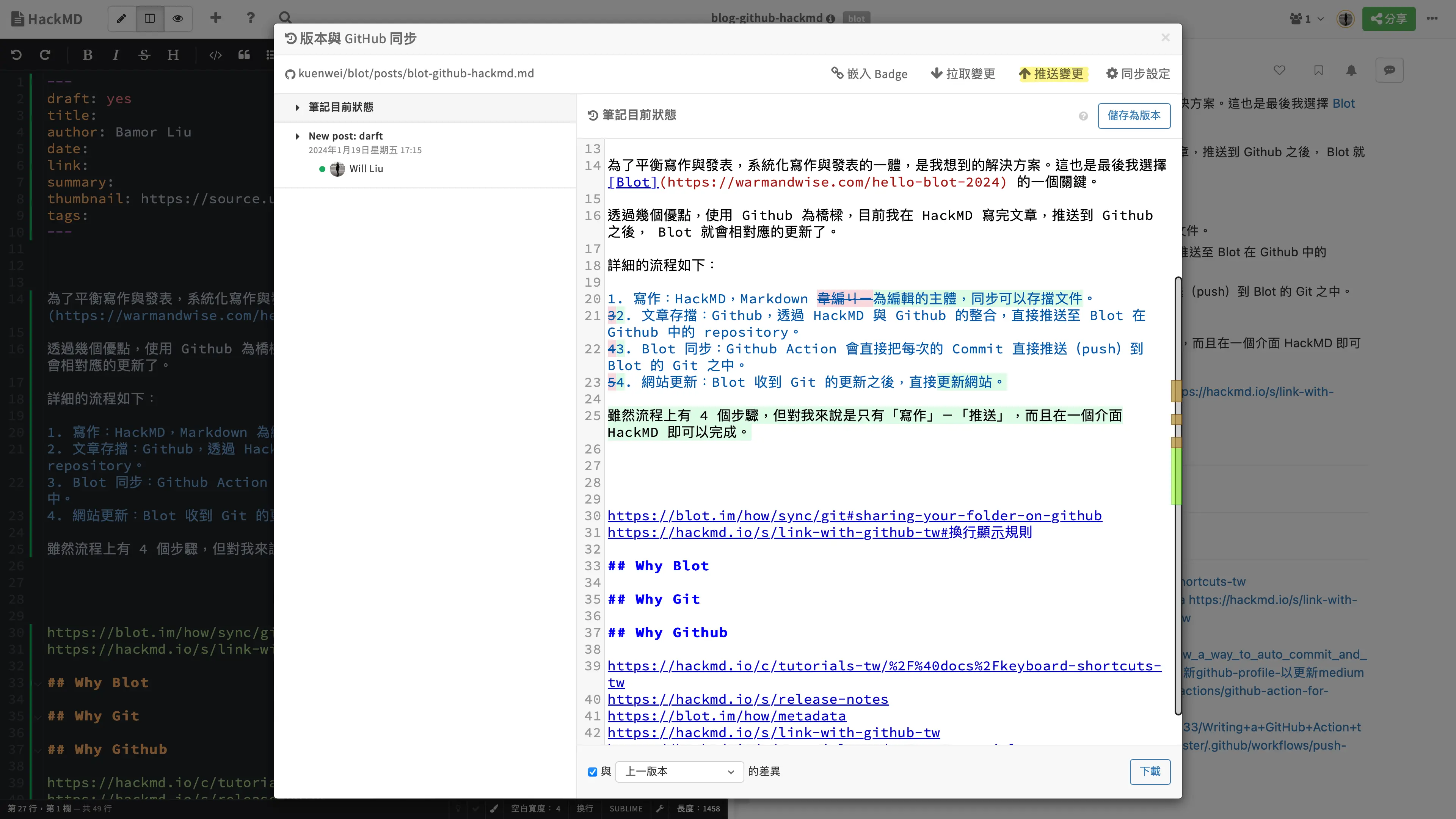The height and width of the screenshot is (819, 1456).
Task: Click the top orange marker on the diff overview ruler
Action: click(1176, 391)
